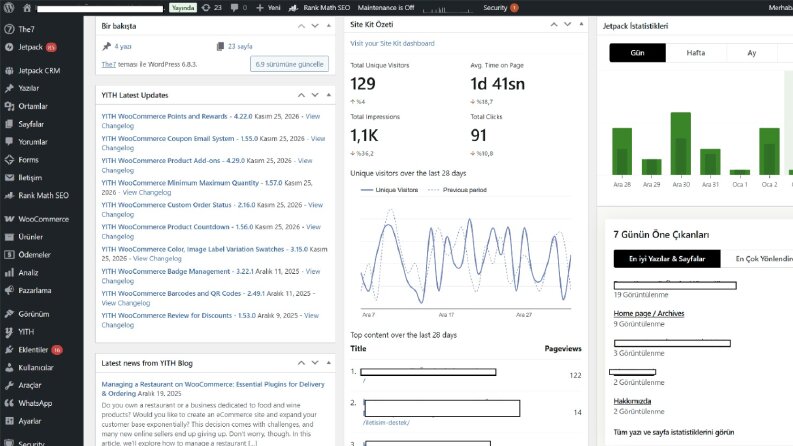Click Yayında status badge in admin bar
This screenshot has width=793, height=446.
click(183, 8)
